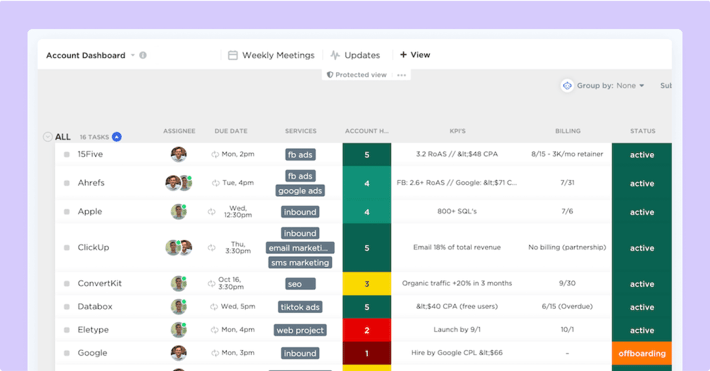Viewport: 710px width, 371px height.
Task: Toggle the status square of Apple task
Action: click(67, 212)
